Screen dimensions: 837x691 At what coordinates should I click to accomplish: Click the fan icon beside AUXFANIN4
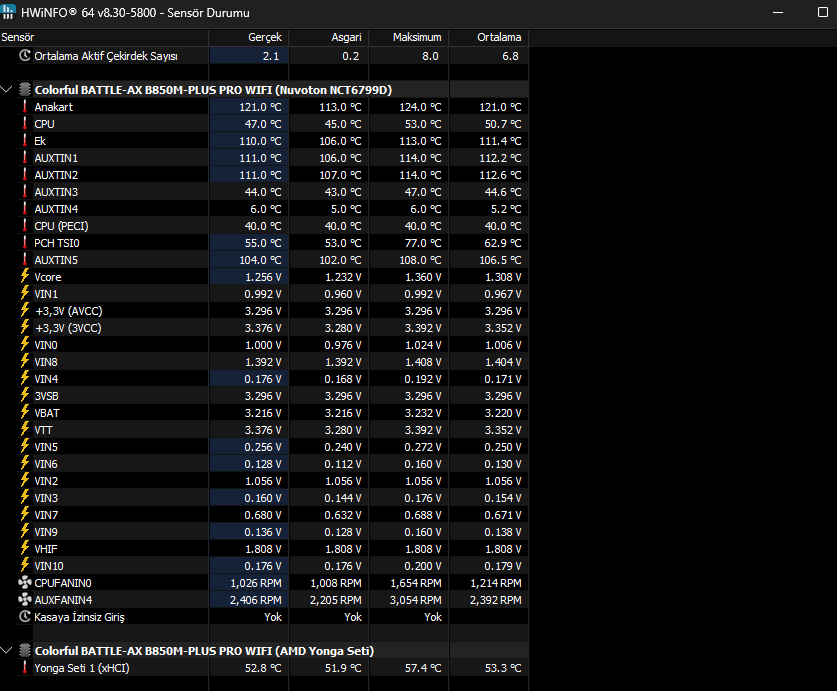coord(25,600)
